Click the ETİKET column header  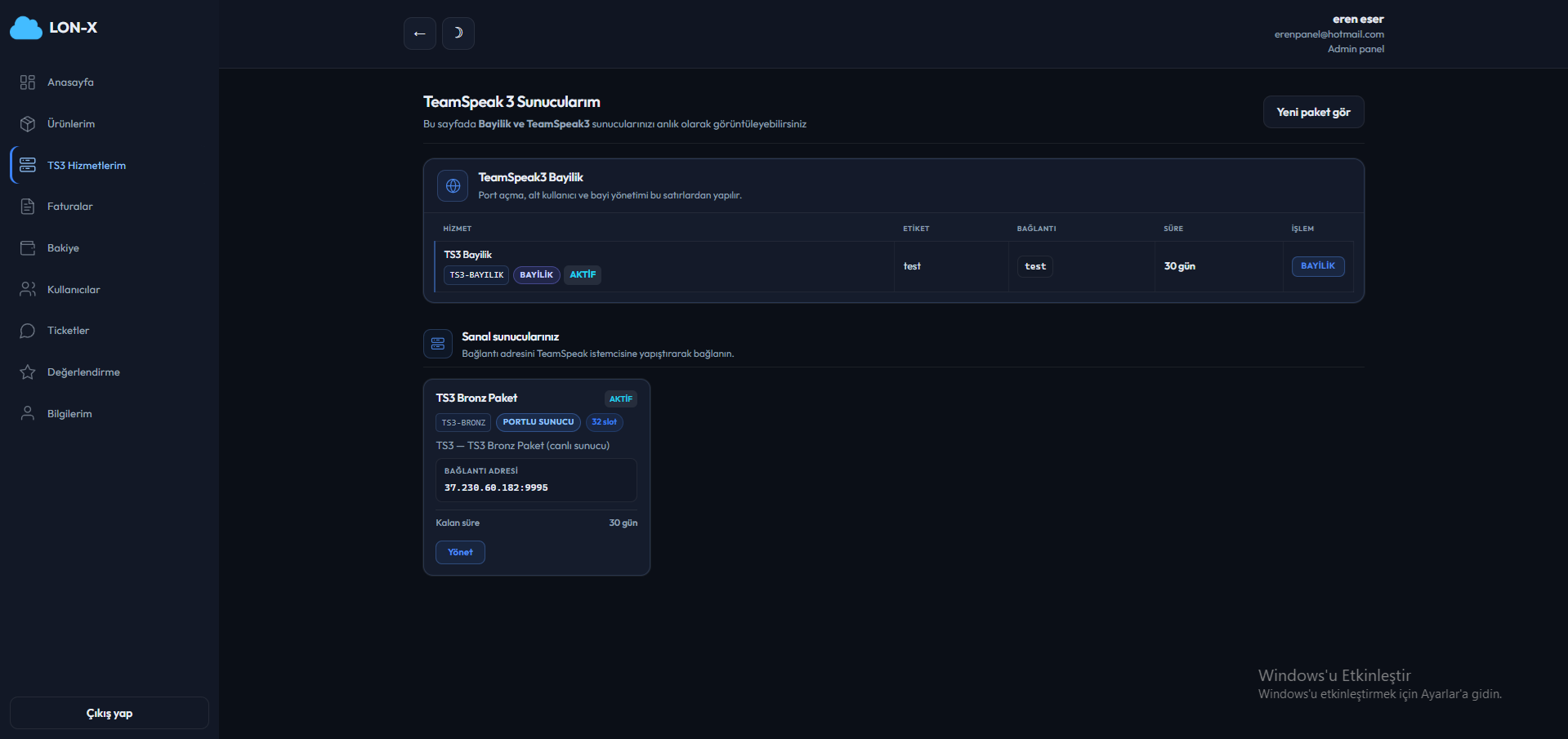point(916,229)
